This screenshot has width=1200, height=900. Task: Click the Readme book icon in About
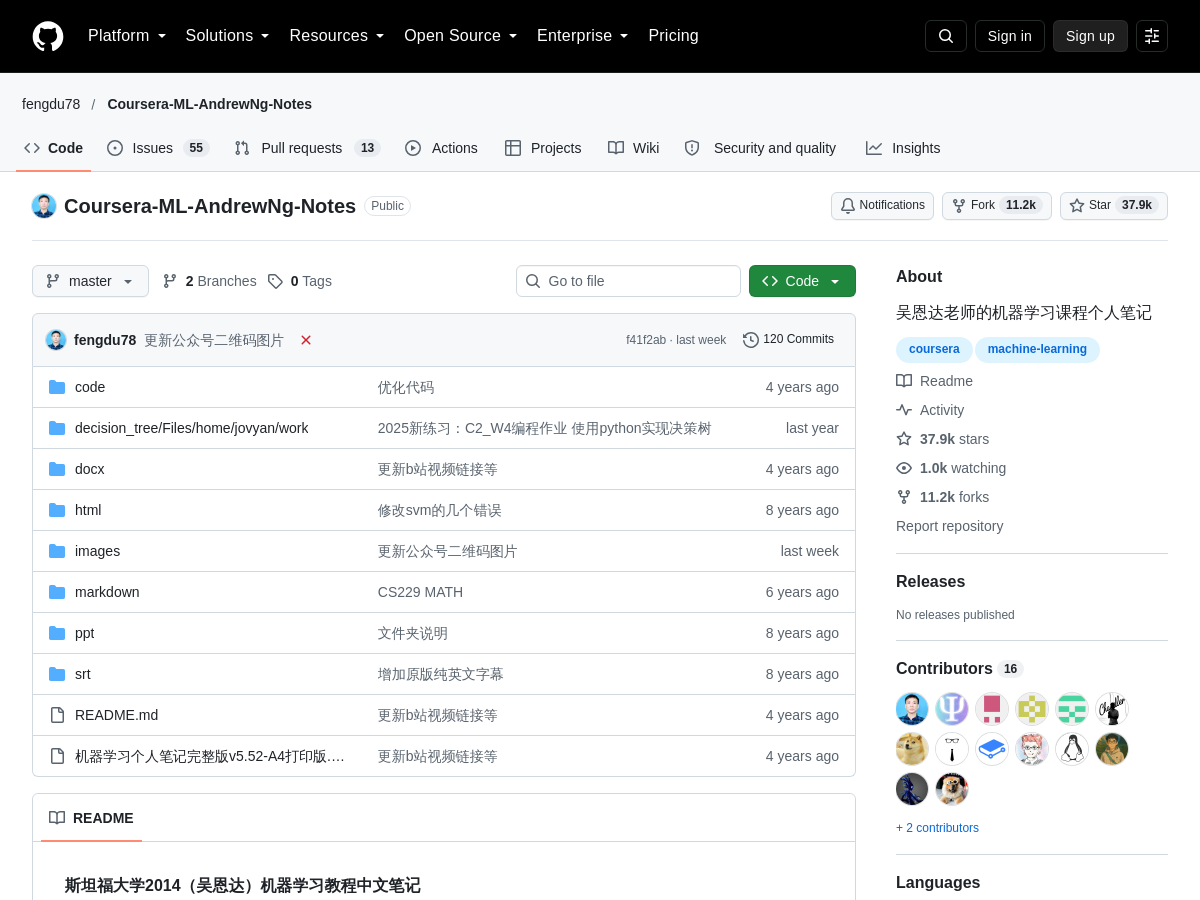pyautogui.click(x=904, y=381)
